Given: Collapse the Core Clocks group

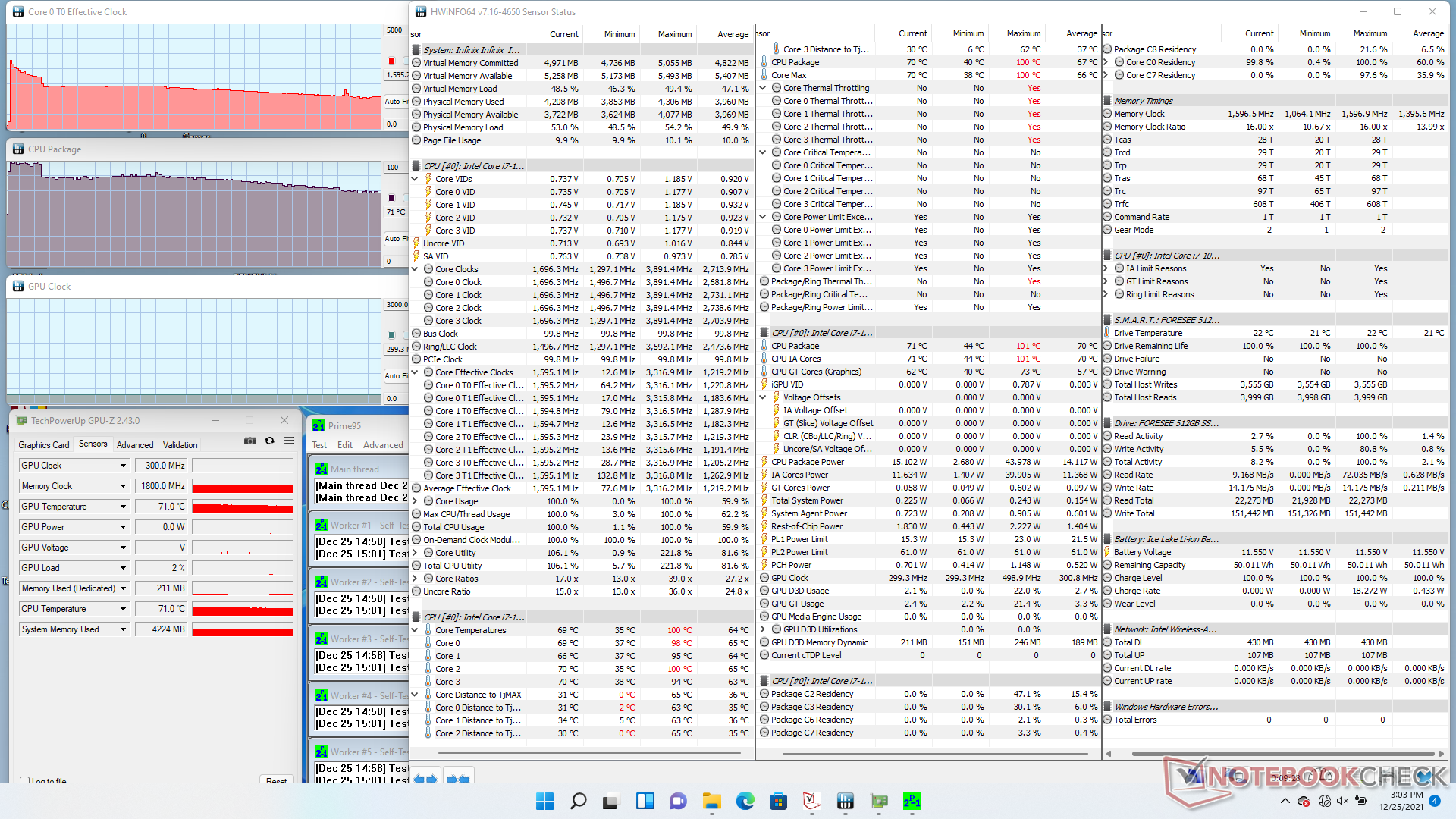Looking at the screenshot, I should tap(415, 269).
